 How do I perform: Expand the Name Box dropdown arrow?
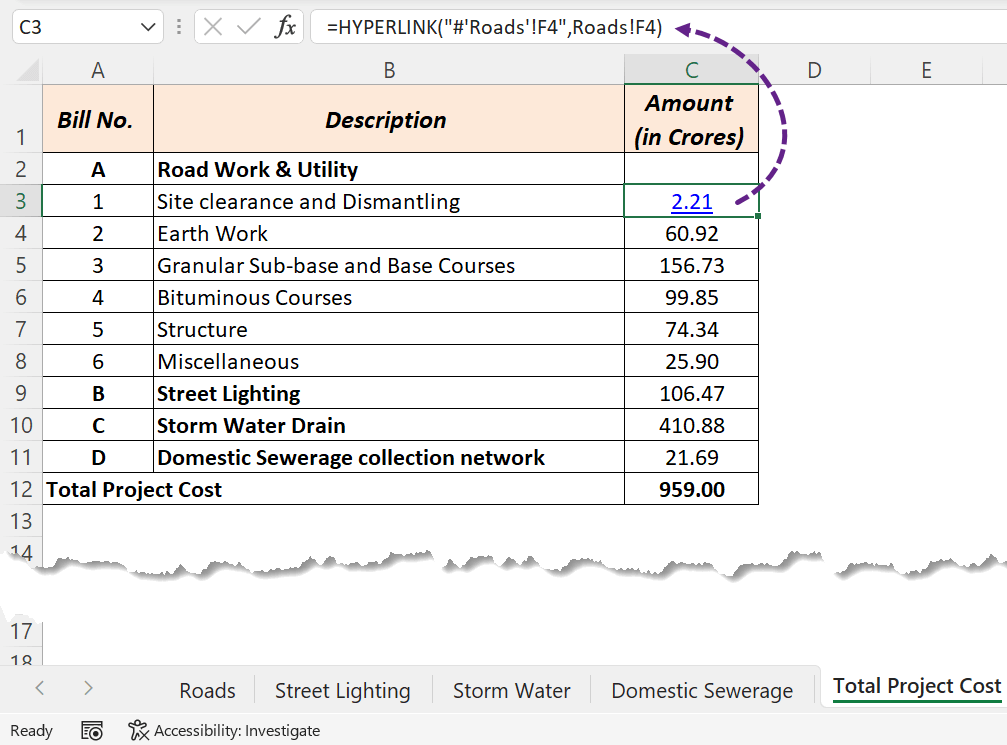point(148,27)
